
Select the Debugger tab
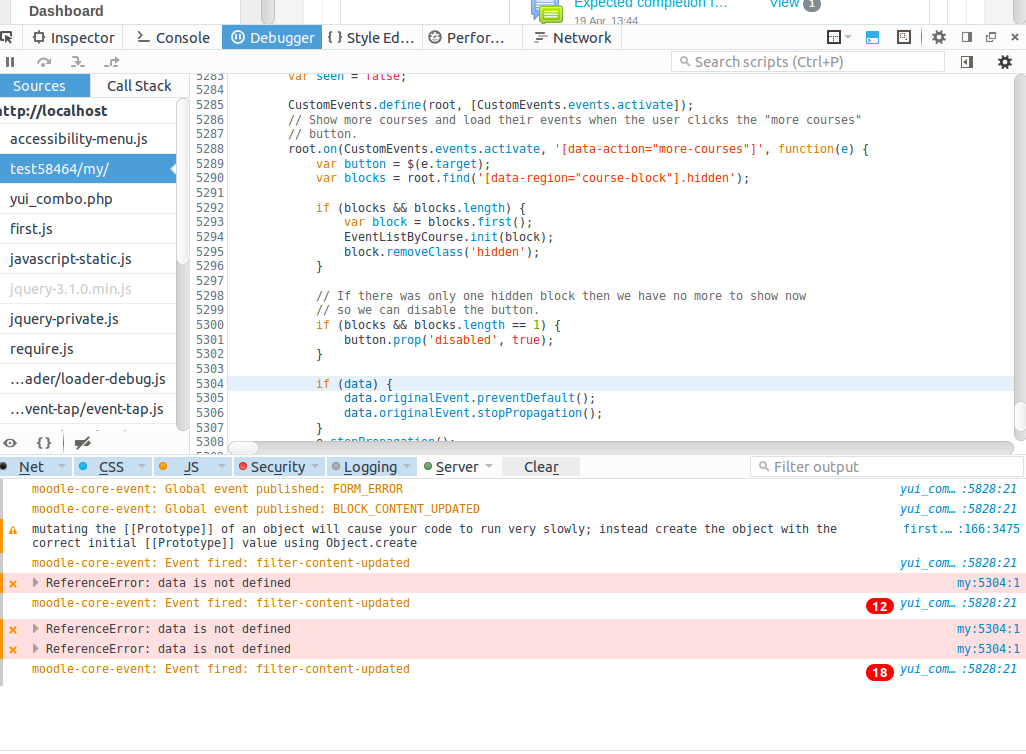[x=273, y=37]
